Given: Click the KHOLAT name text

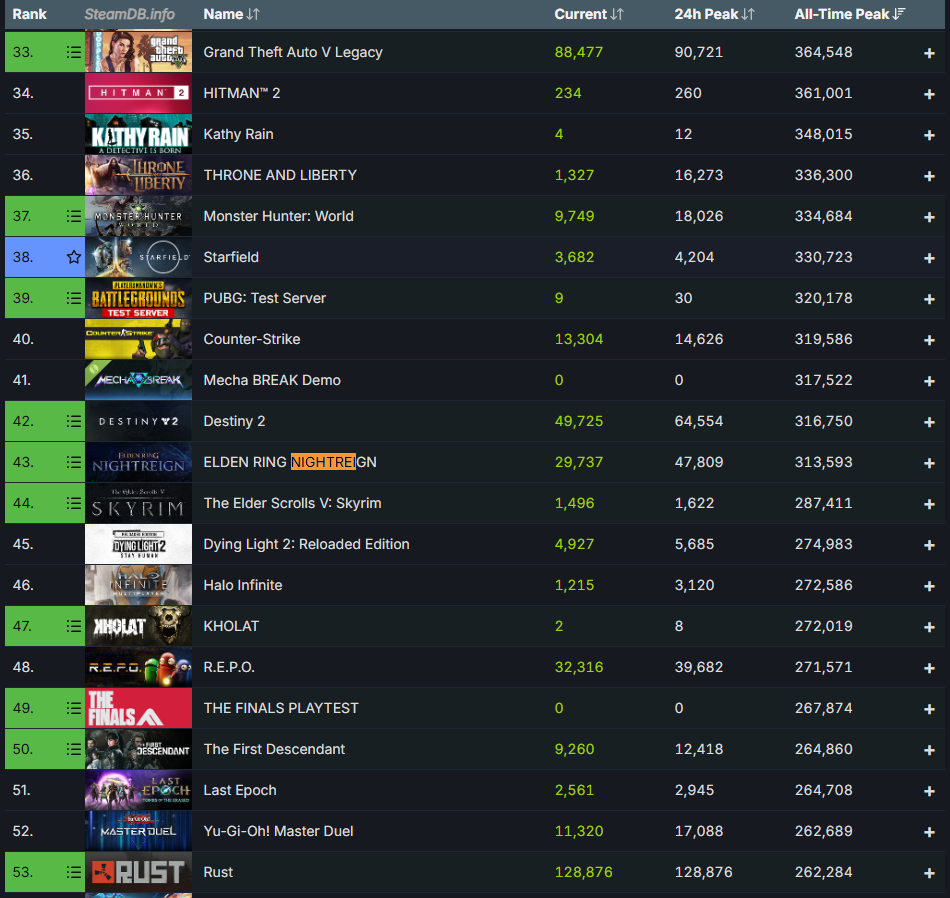Looking at the screenshot, I should [231, 626].
